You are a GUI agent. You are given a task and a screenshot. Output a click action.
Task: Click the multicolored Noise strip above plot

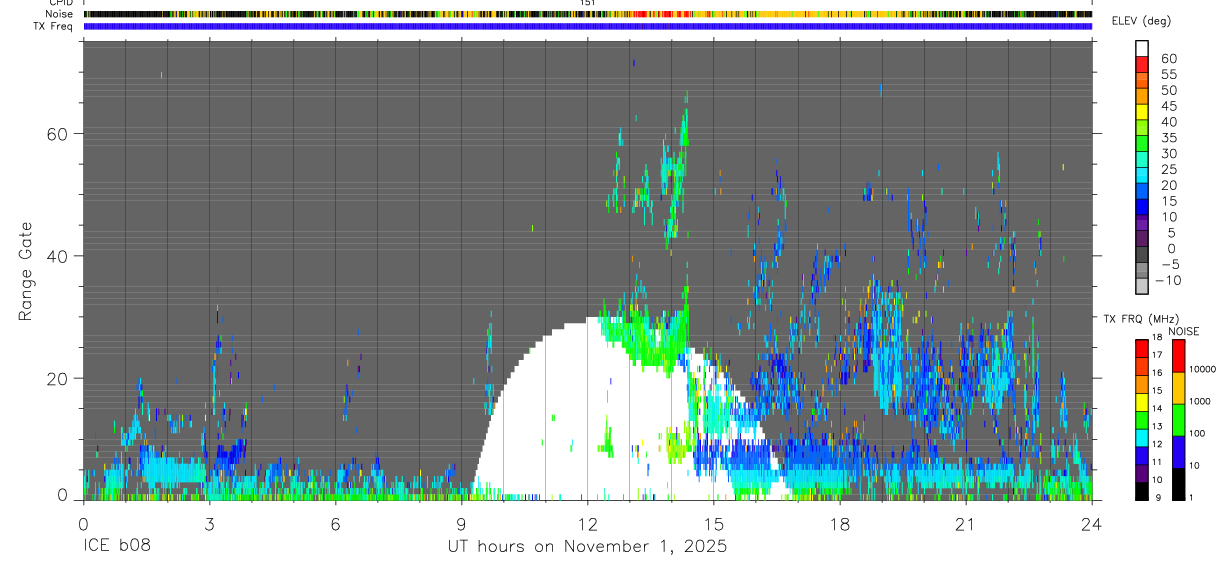click(x=587, y=14)
